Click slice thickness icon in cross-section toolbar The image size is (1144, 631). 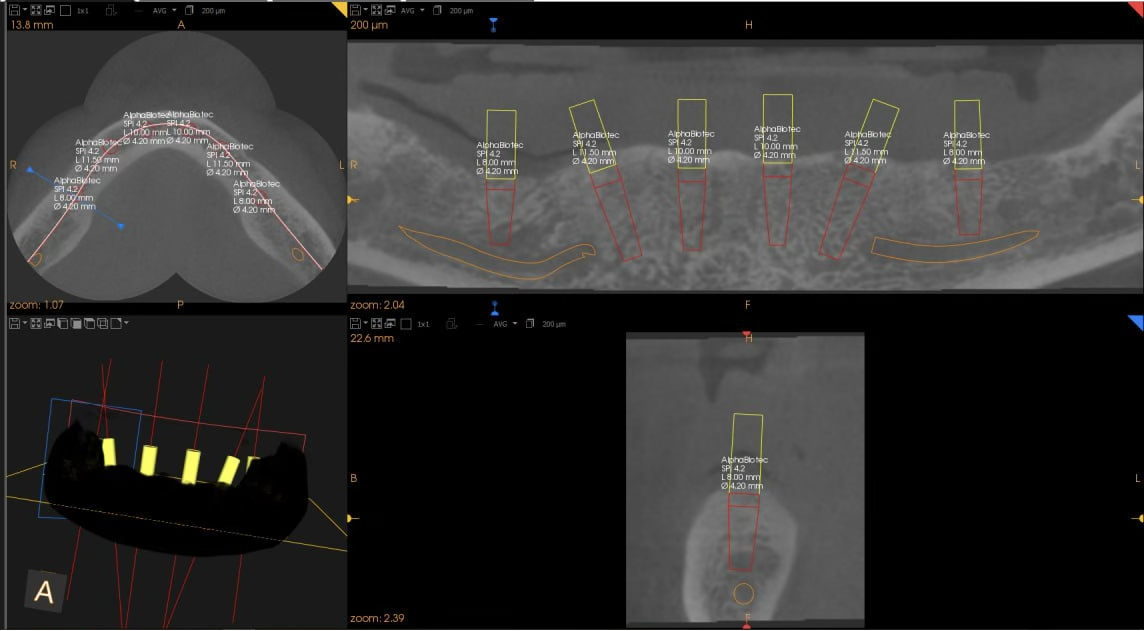pos(530,323)
